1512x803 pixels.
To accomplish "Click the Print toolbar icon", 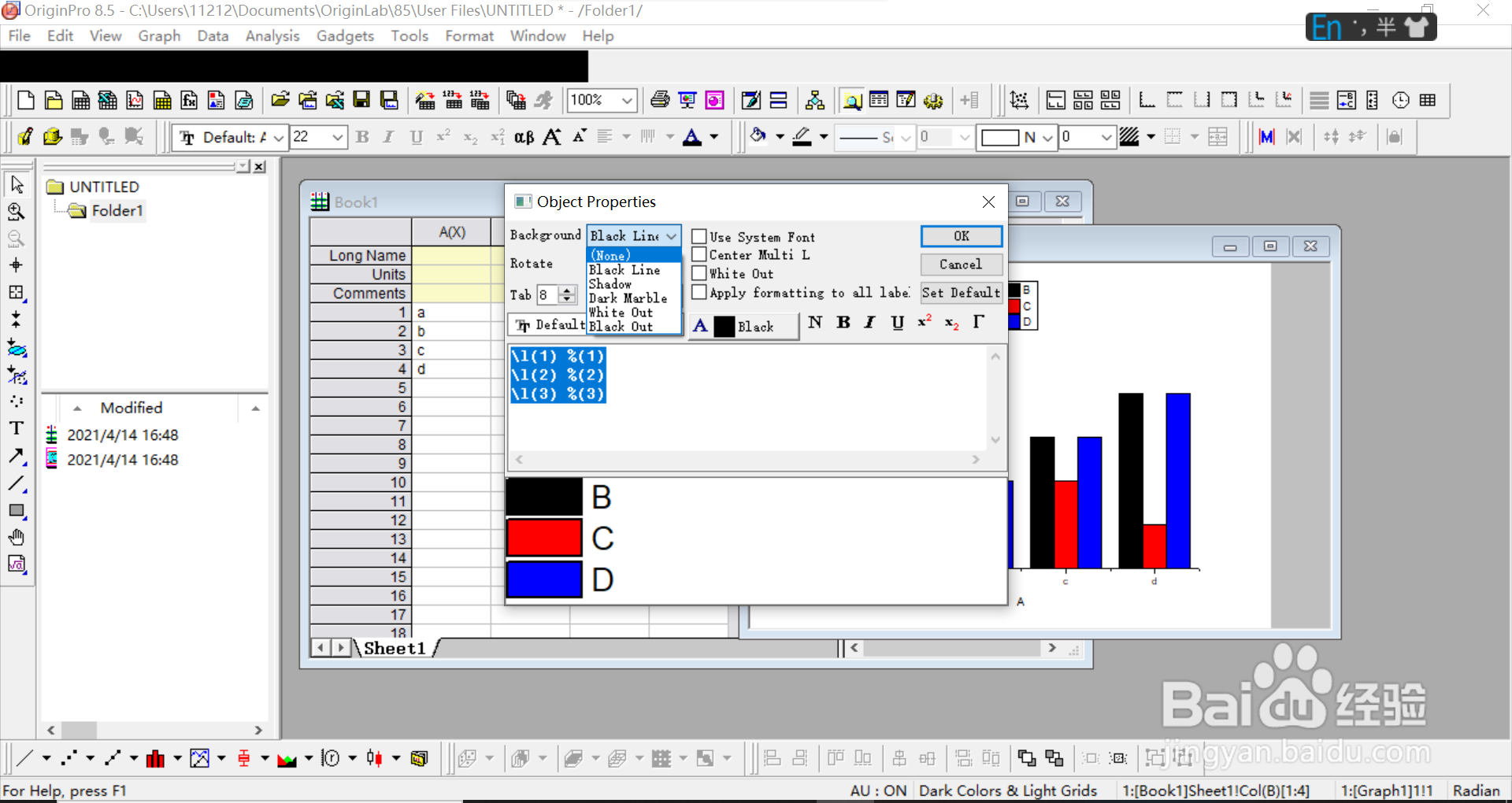I will [660, 100].
